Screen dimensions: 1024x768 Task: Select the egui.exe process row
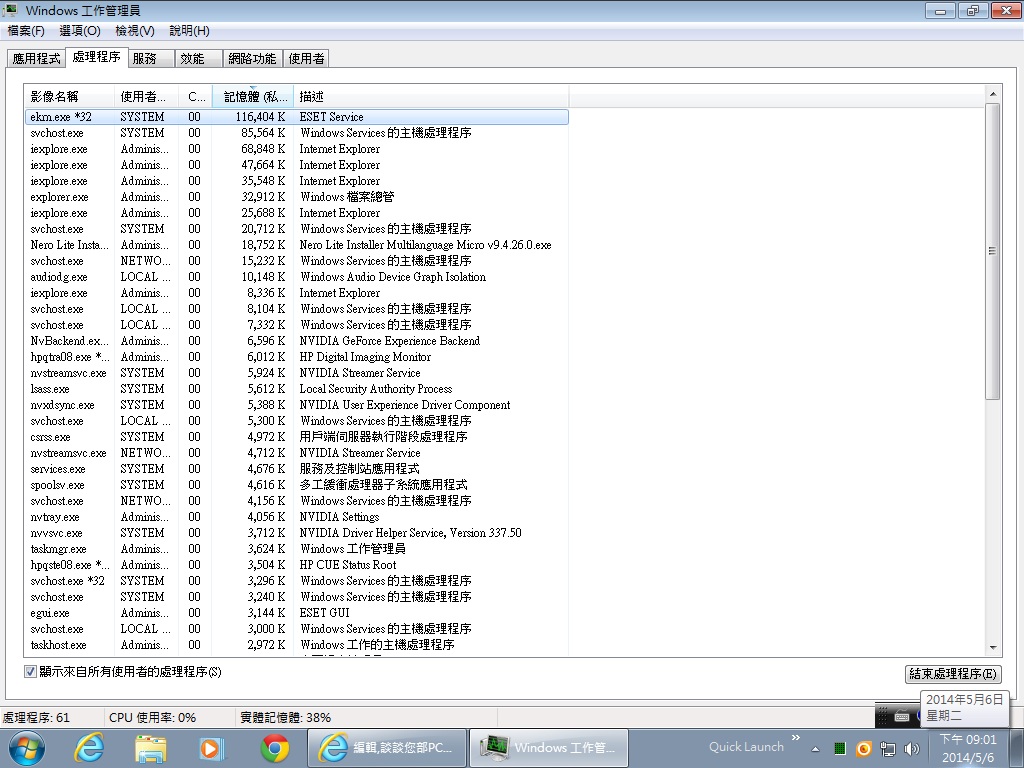coord(296,613)
